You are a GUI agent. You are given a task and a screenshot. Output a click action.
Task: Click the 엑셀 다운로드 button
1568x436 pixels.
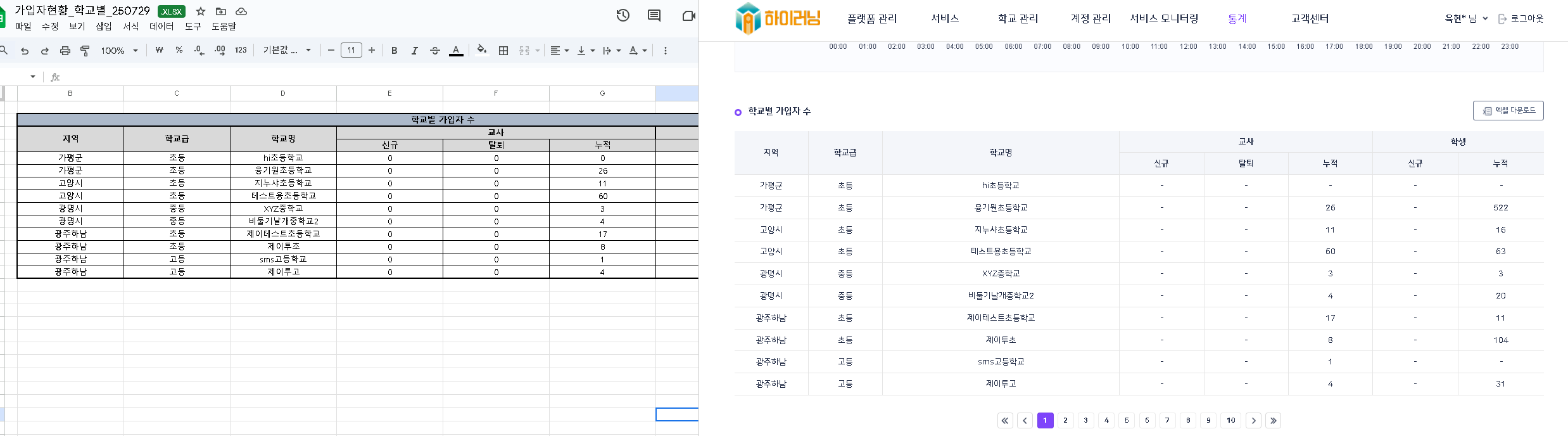(x=1508, y=110)
